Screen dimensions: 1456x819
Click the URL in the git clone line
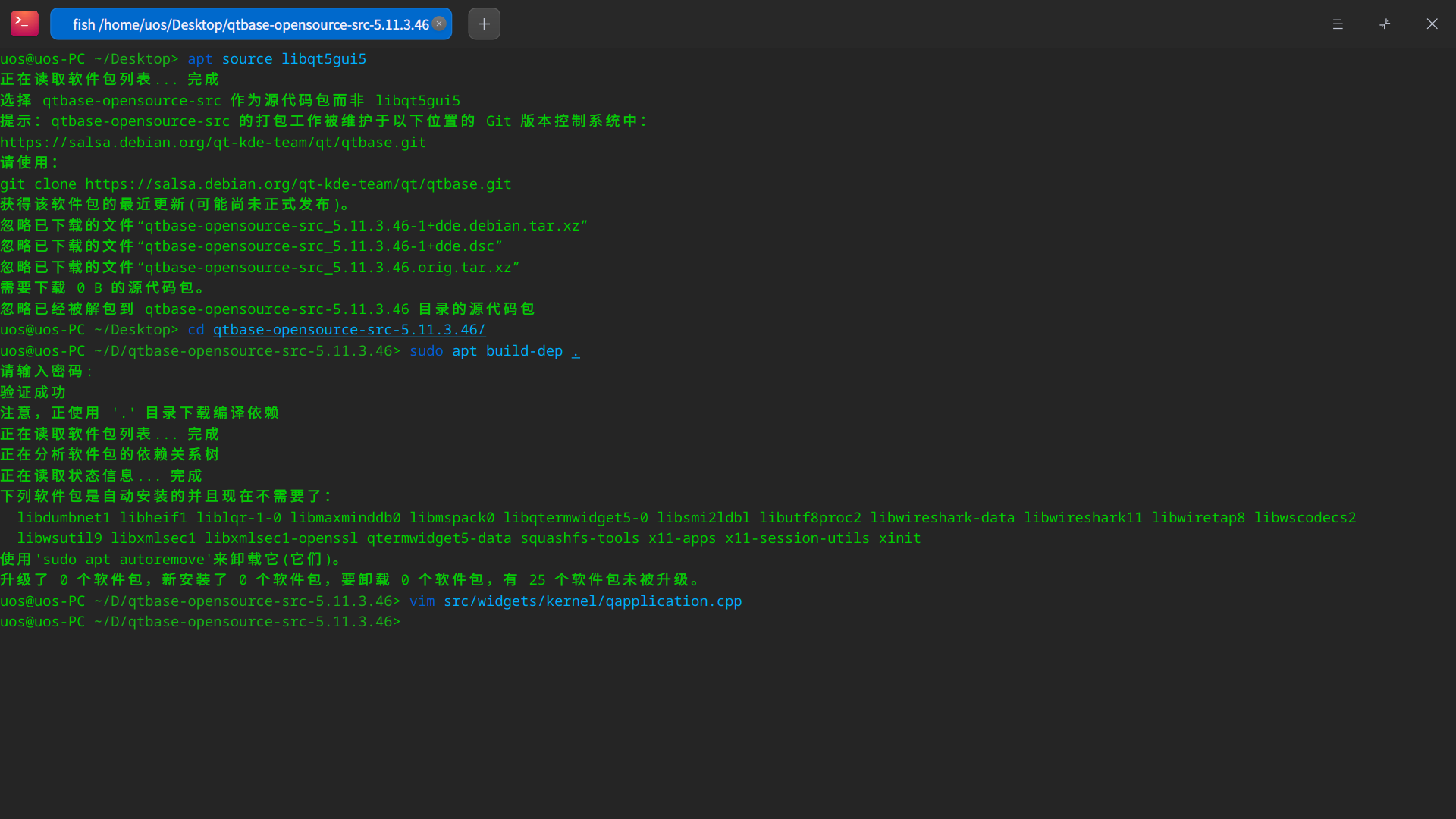(298, 184)
